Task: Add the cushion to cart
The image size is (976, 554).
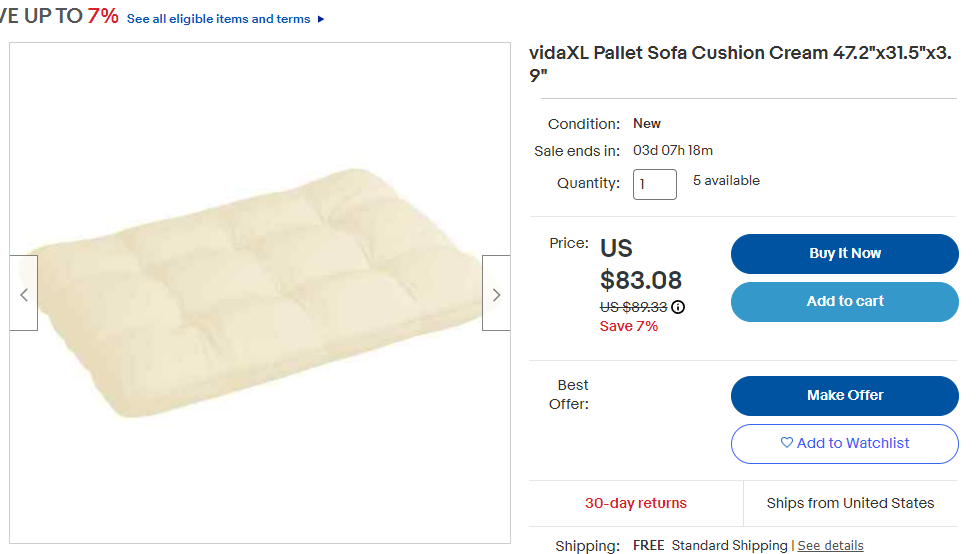Action: pos(845,302)
